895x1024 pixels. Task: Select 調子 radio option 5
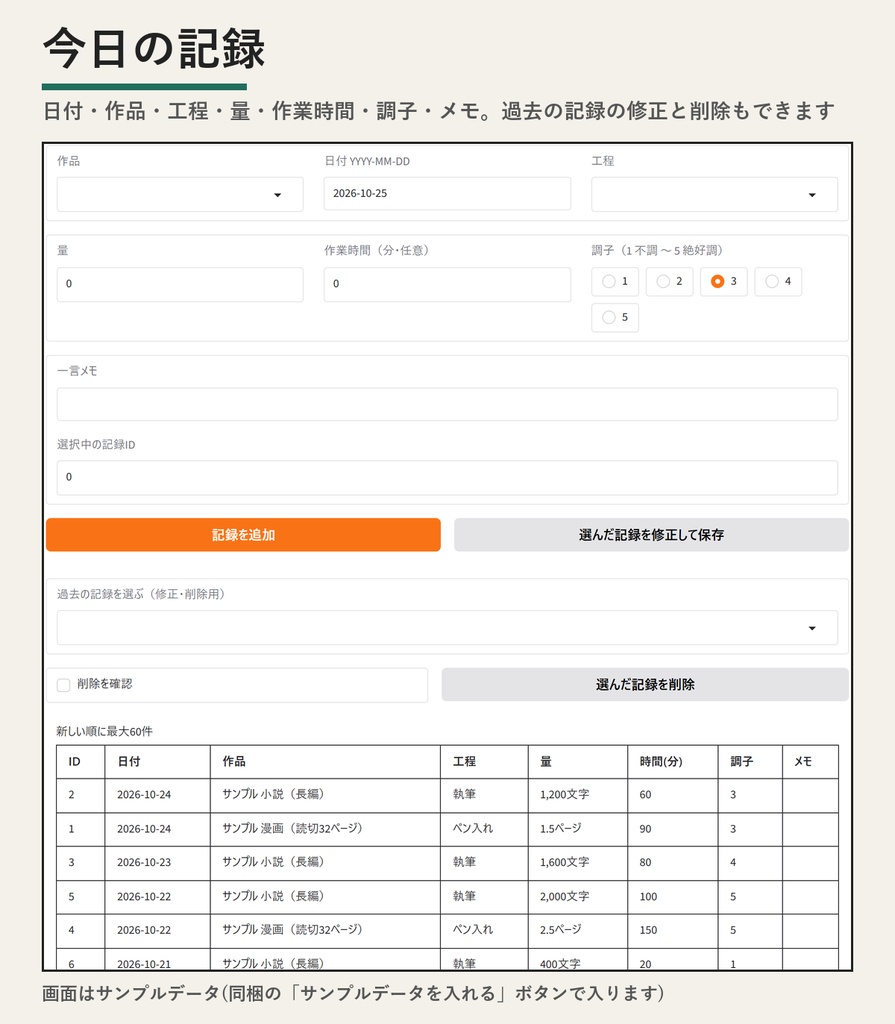coord(615,317)
